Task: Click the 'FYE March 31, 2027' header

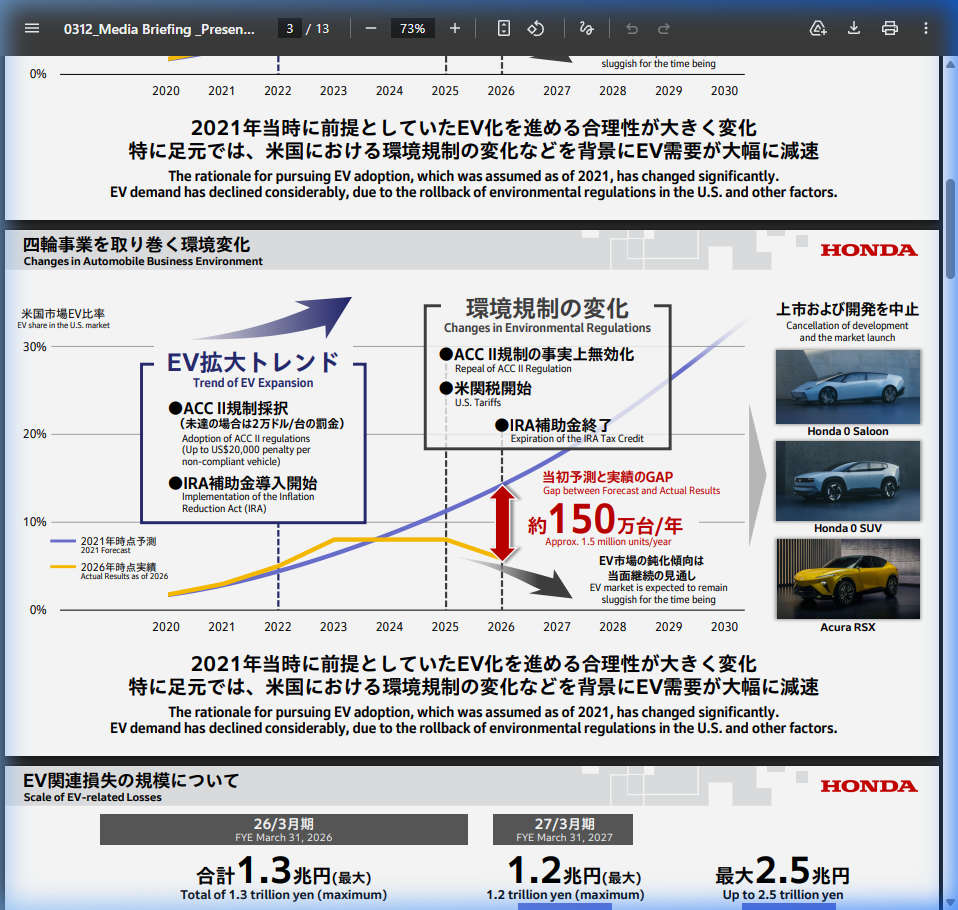Action: (564, 837)
